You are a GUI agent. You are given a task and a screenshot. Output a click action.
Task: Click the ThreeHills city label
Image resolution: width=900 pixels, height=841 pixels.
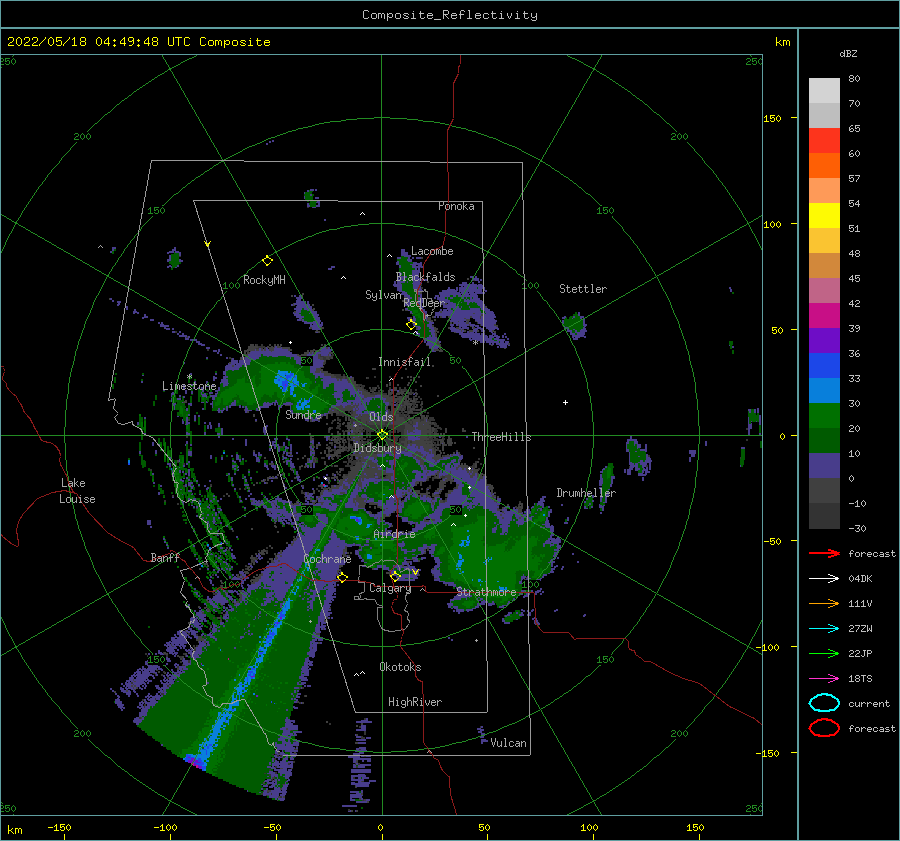(502, 437)
